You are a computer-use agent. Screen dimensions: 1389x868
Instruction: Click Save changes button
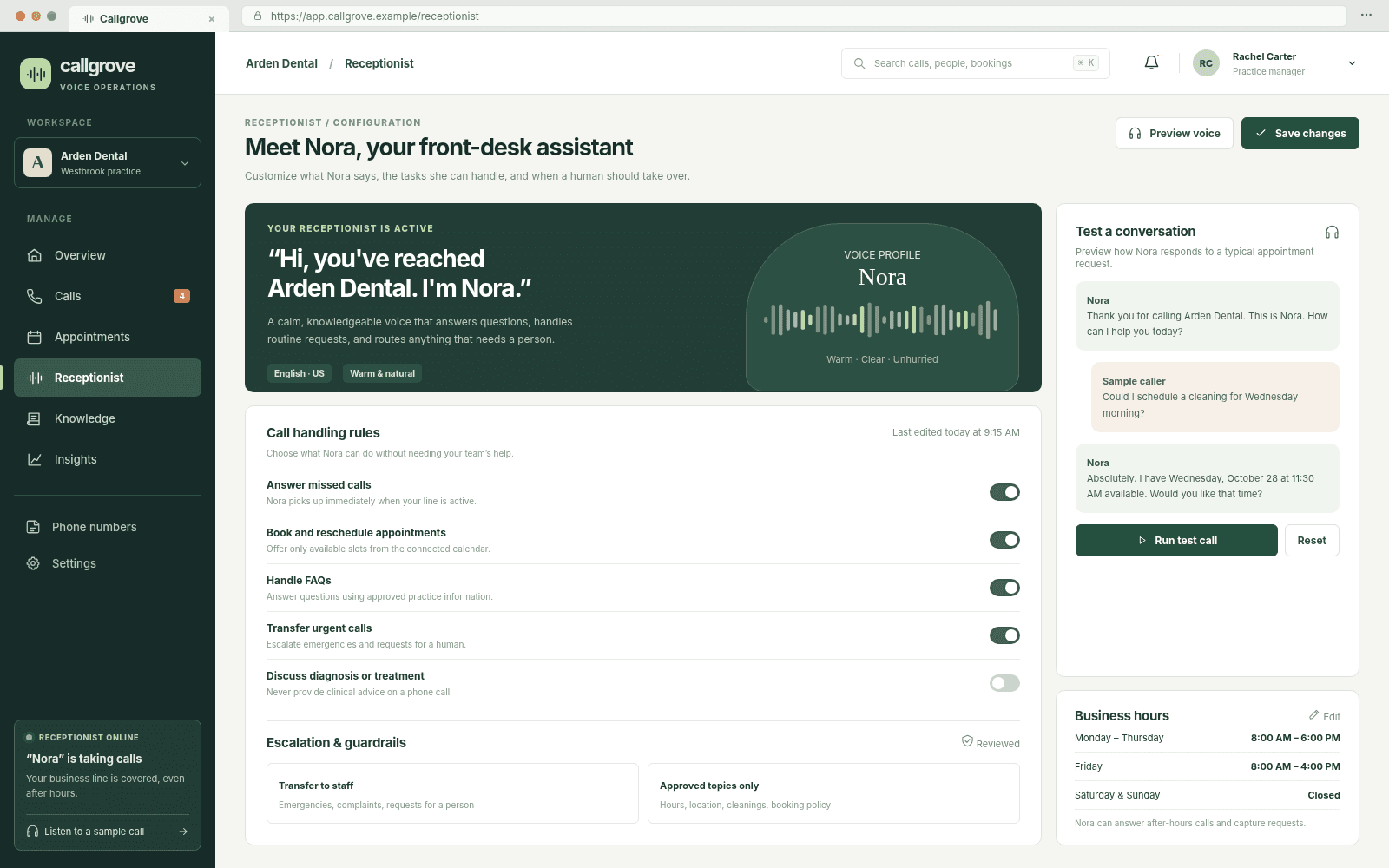(1300, 133)
